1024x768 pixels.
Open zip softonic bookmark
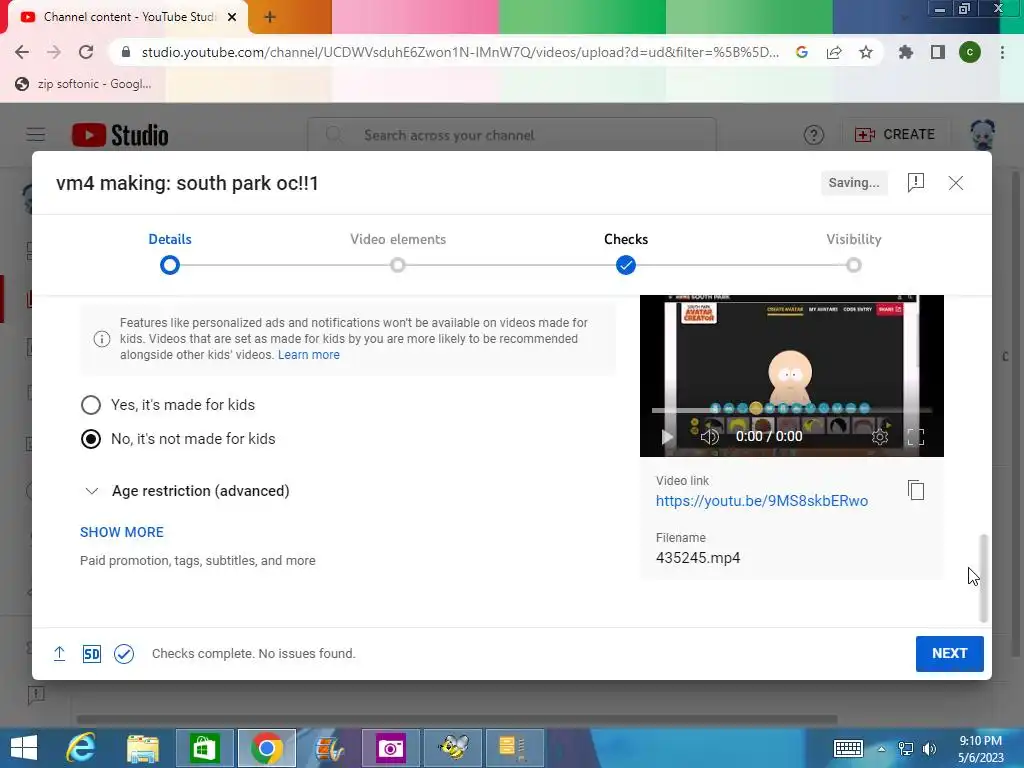pyautogui.click(x=84, y=84)
